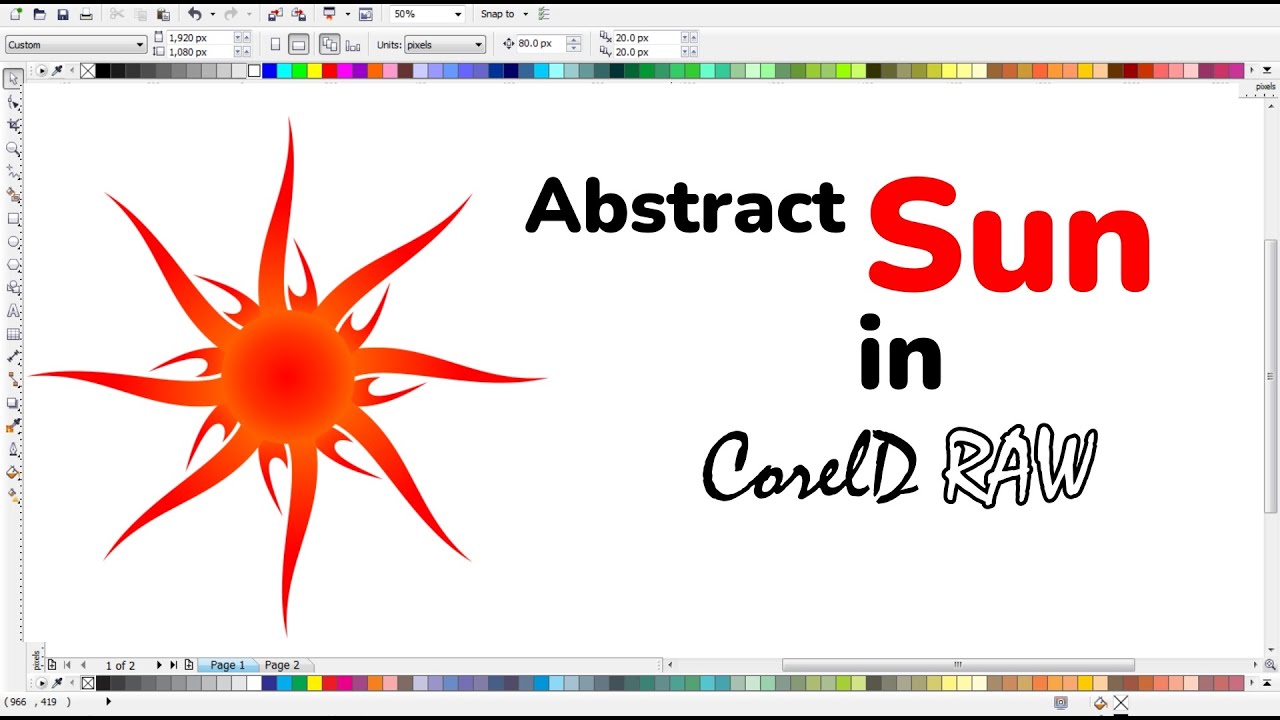This screenshot has height=720, width=1280.
Task: Pick the black swatch in top palette
Action: [103, 71]
